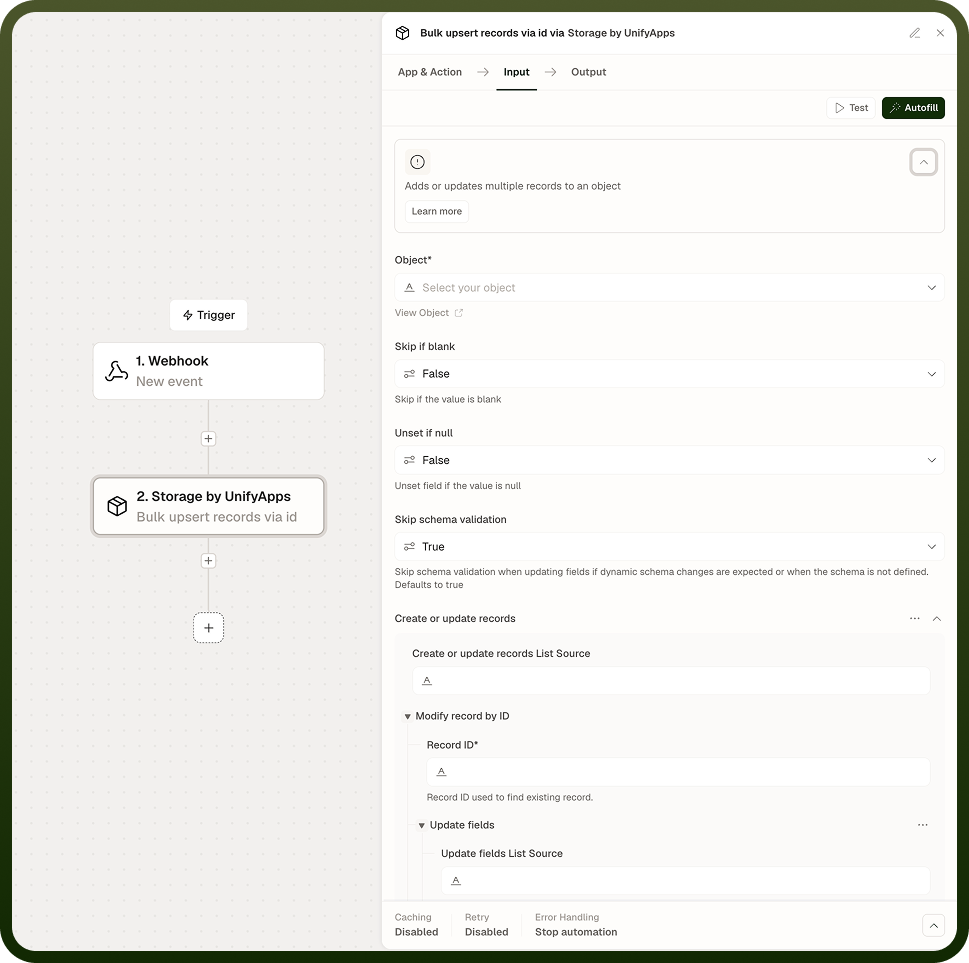Click plus between Webhook and Storage steps

tap(208, 438)
